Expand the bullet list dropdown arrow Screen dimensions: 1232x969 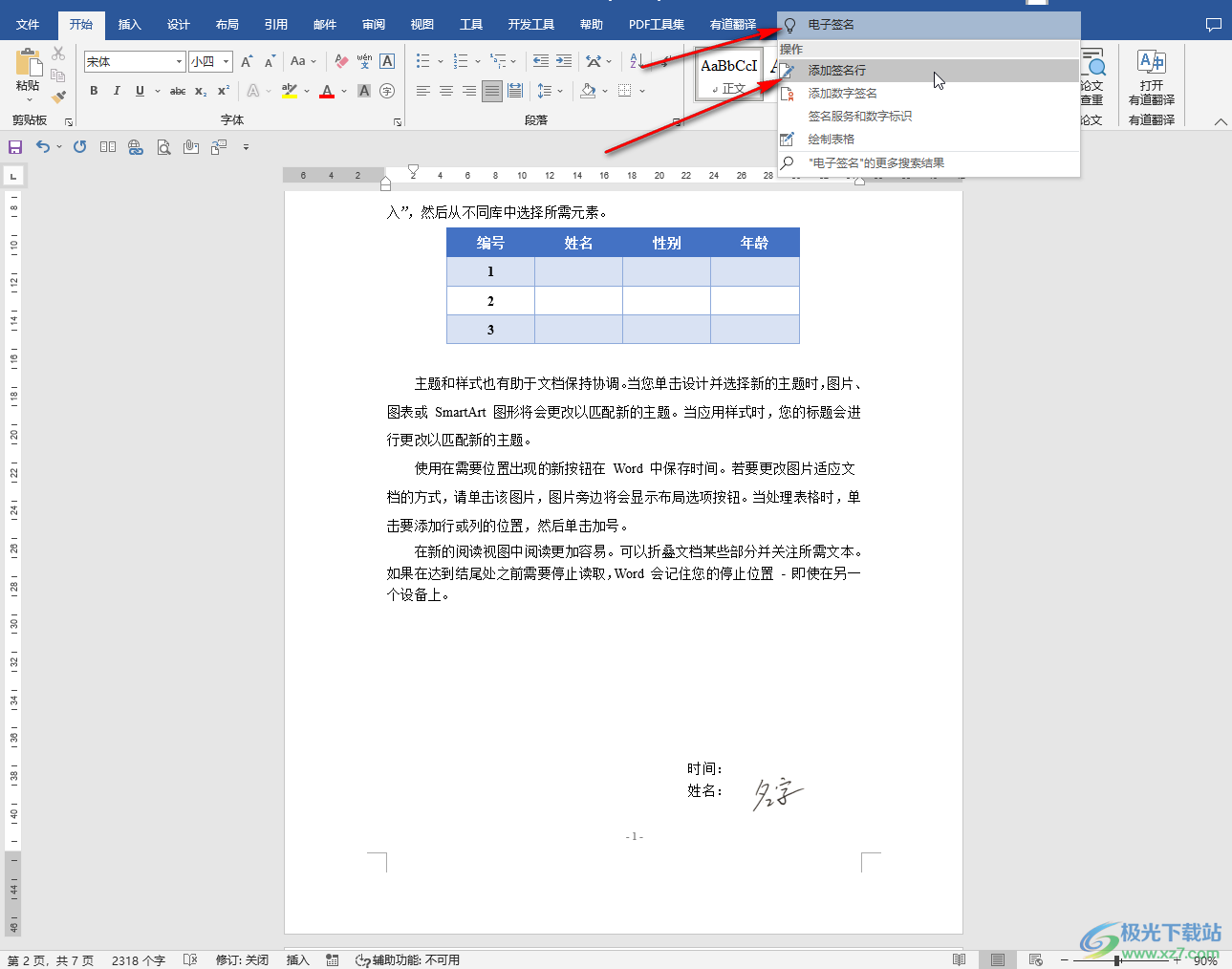(441, 62)
